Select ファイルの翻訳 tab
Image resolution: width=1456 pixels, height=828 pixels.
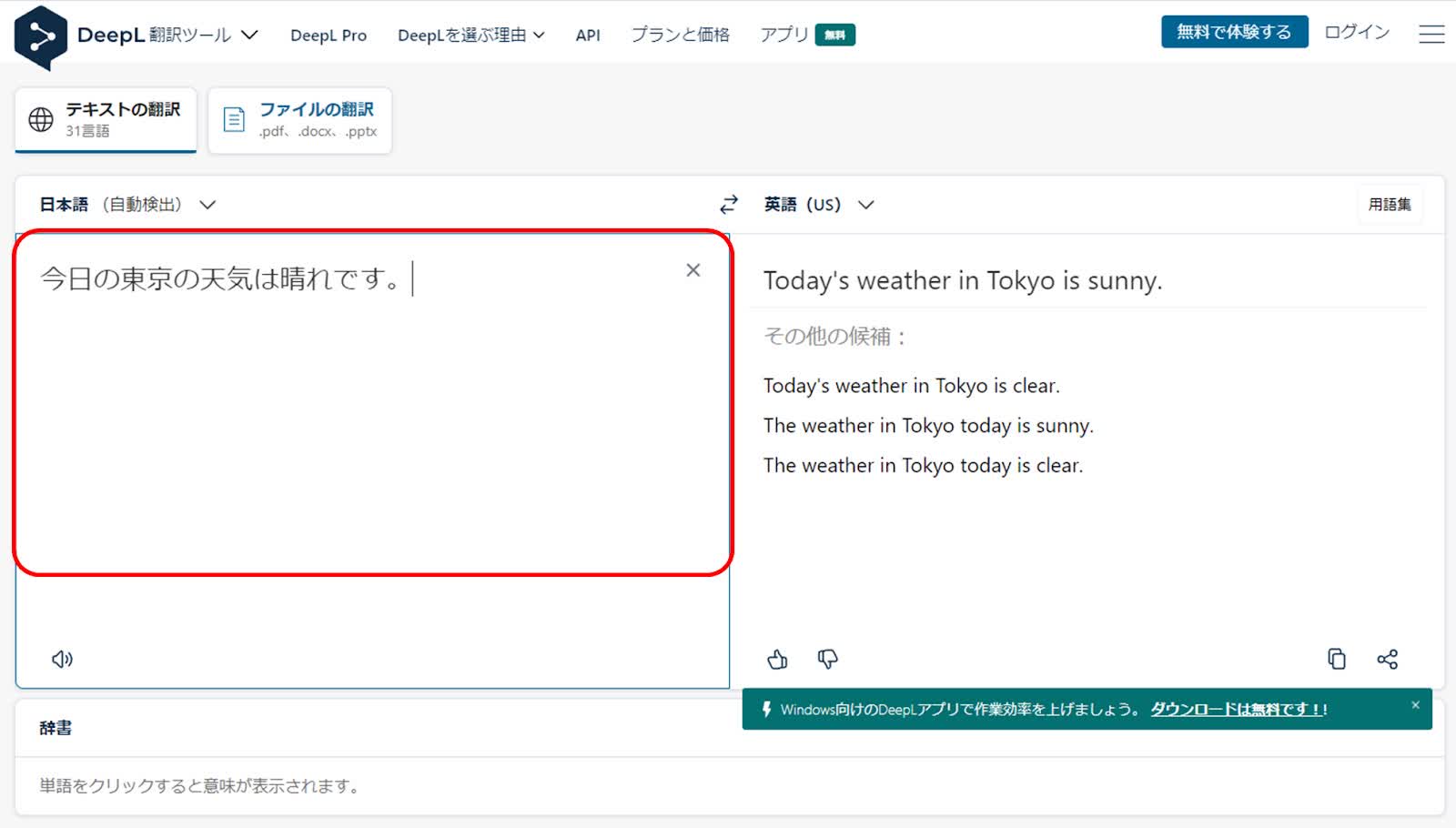click(300, 119)
